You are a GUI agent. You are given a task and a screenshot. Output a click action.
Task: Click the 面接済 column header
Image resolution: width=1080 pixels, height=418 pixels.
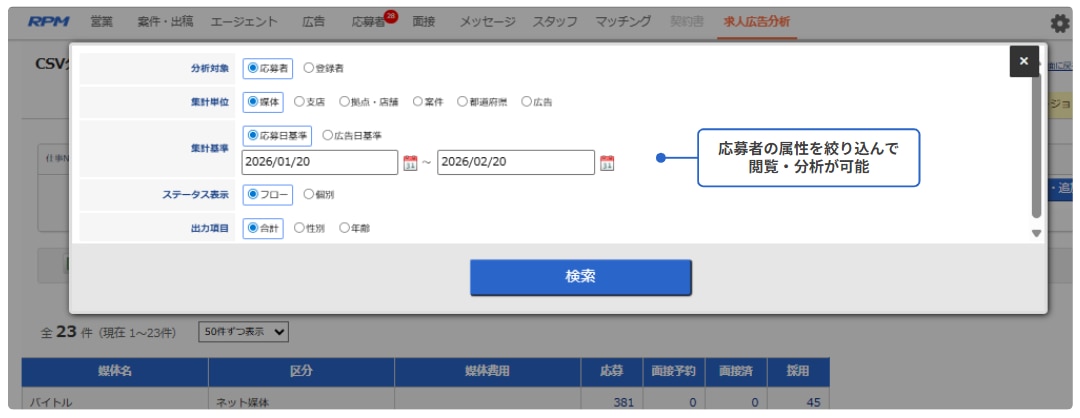[x=736, y=372]
